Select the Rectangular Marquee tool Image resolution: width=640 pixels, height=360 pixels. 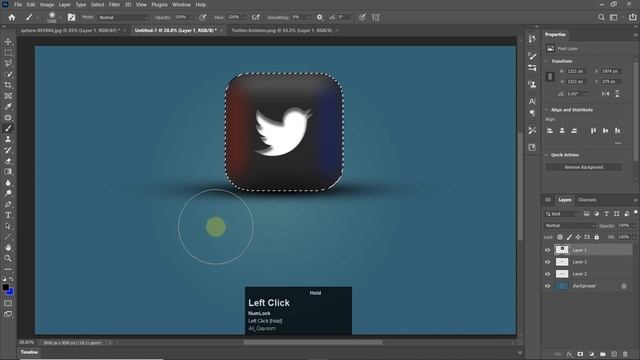coord(8,53)
